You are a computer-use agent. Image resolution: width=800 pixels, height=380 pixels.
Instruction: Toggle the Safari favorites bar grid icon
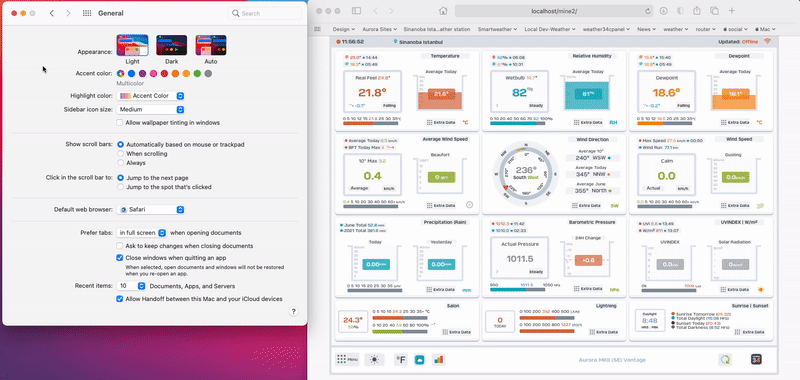coord(317,29)
